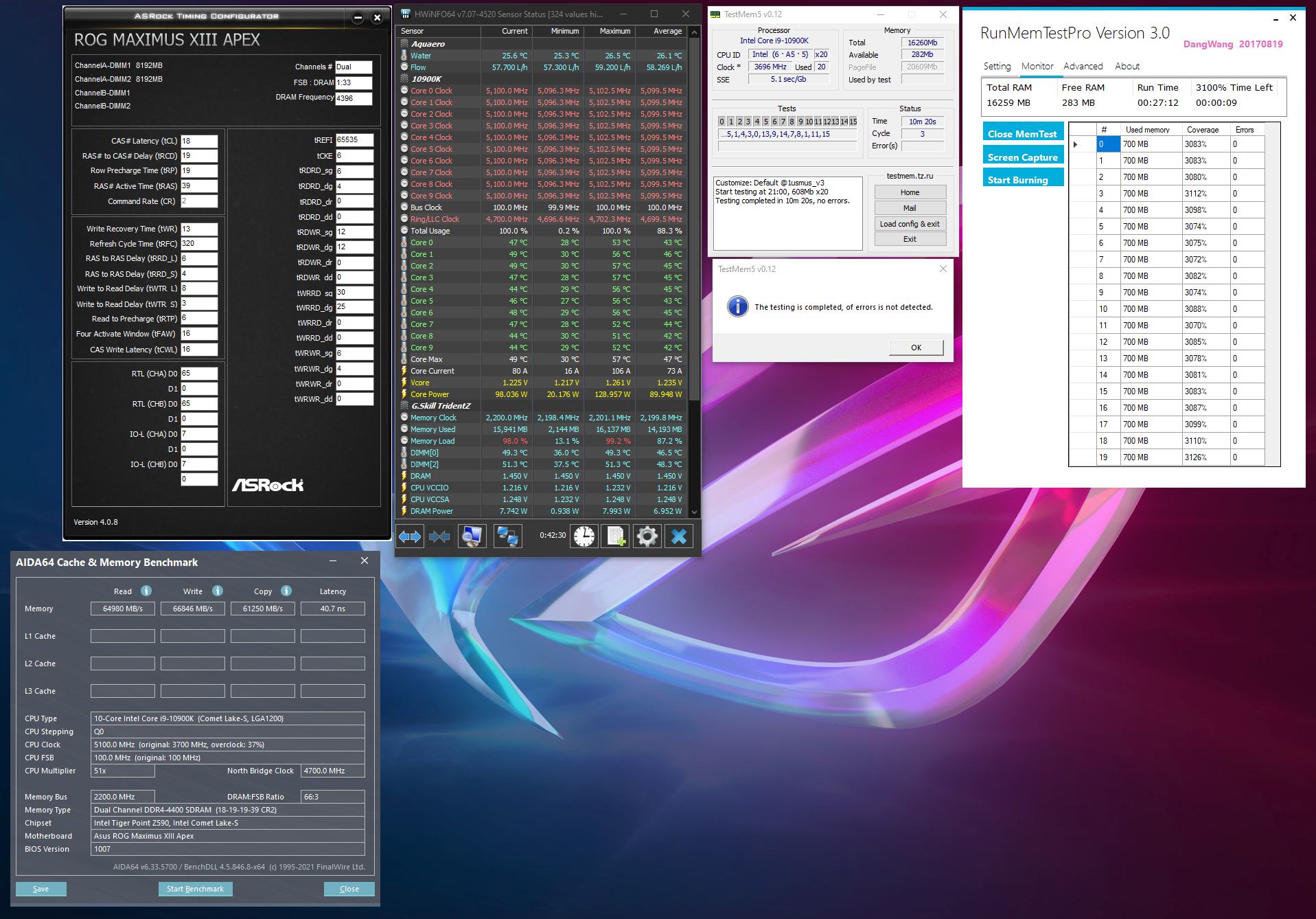Image resolution: width=1316 pixels, height=919 pixels.
Task: Click OK in TestMem5 completion dialog
Action: coord(916,348)
